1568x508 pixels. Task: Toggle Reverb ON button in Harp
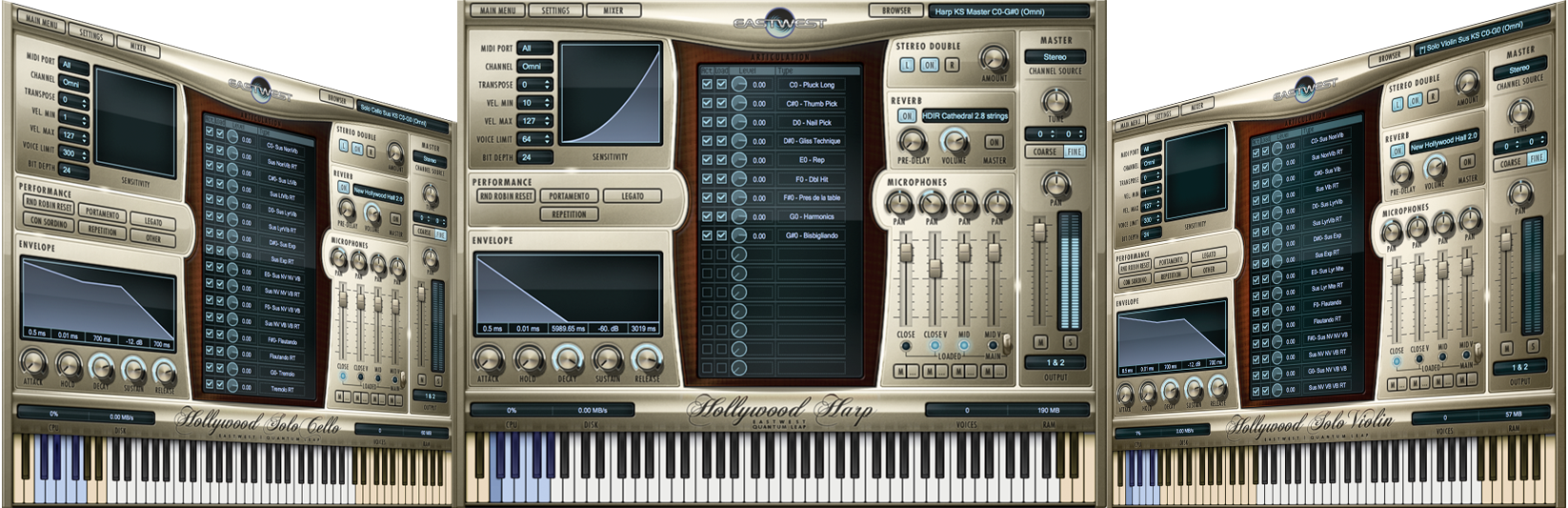[907, 115]
